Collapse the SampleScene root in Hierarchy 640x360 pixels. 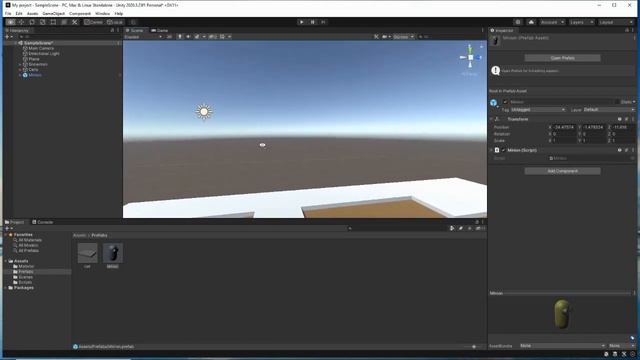coord(16,43)
